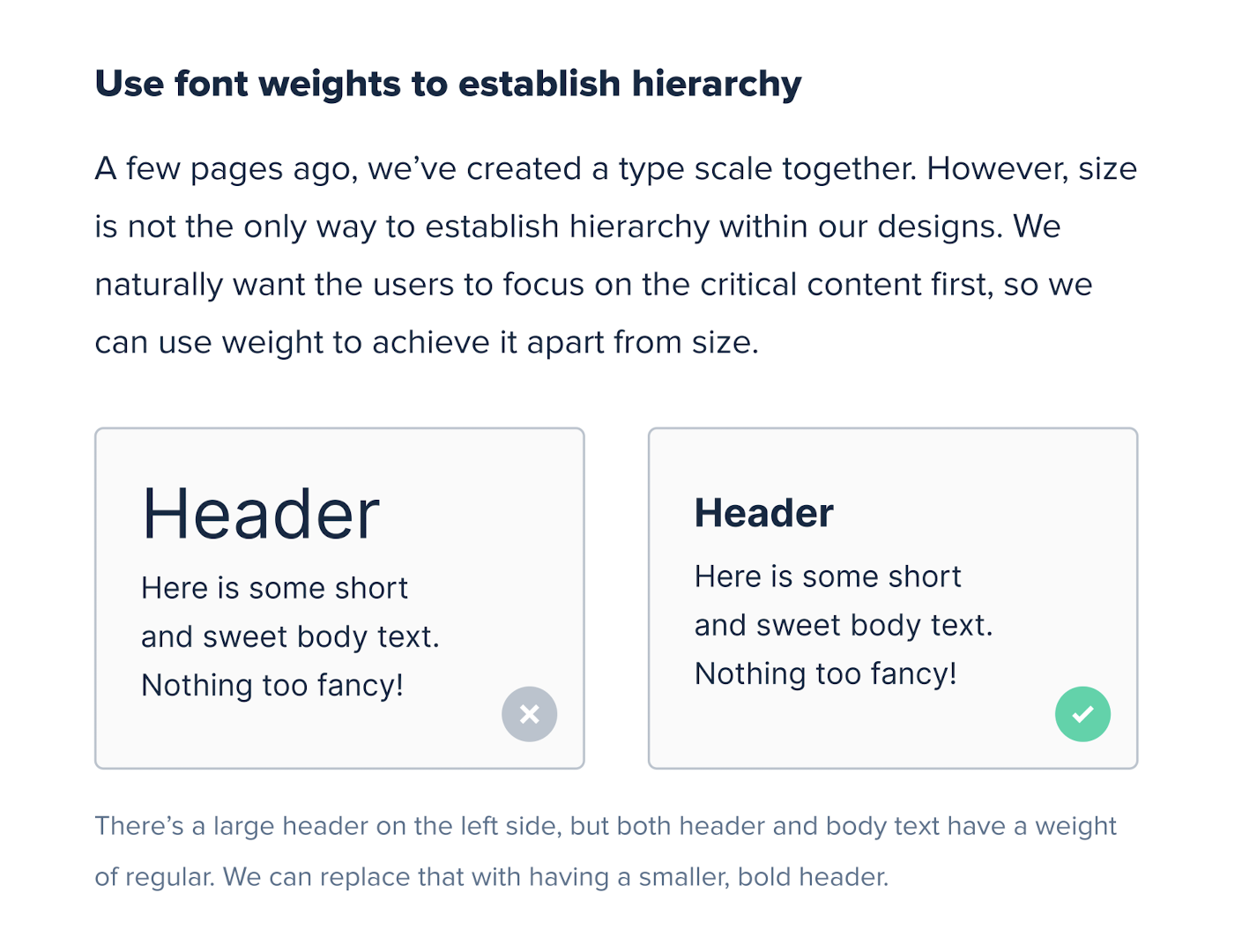Click 'Nothing too fancy!' in right card
The width and height of the screenshot is (1257, 952).
826,673
